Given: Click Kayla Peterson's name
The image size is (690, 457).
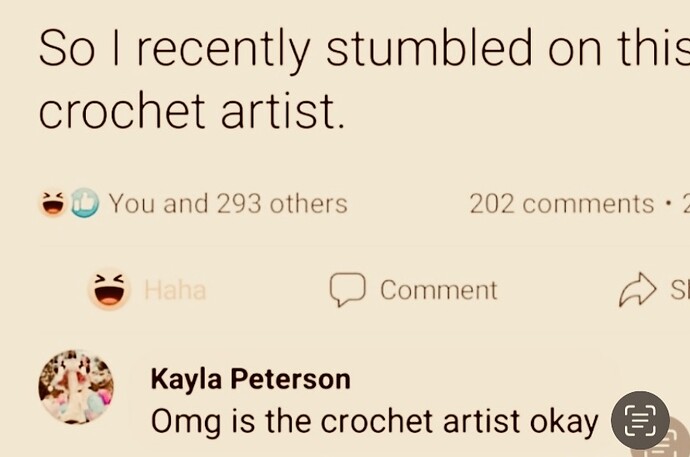Looking at the screenshot, I should 250,379.
